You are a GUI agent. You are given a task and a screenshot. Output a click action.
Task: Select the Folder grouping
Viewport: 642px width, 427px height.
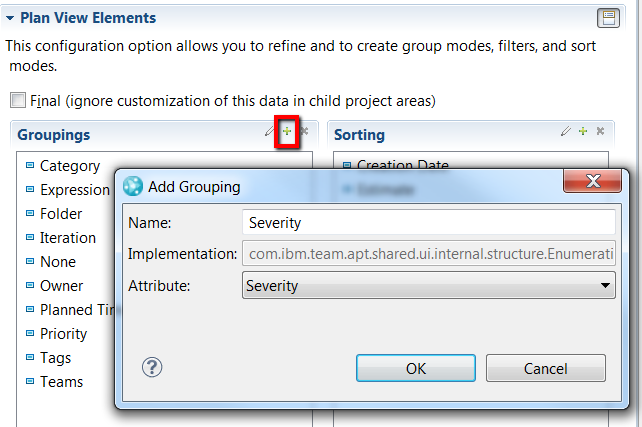[54, 214]
